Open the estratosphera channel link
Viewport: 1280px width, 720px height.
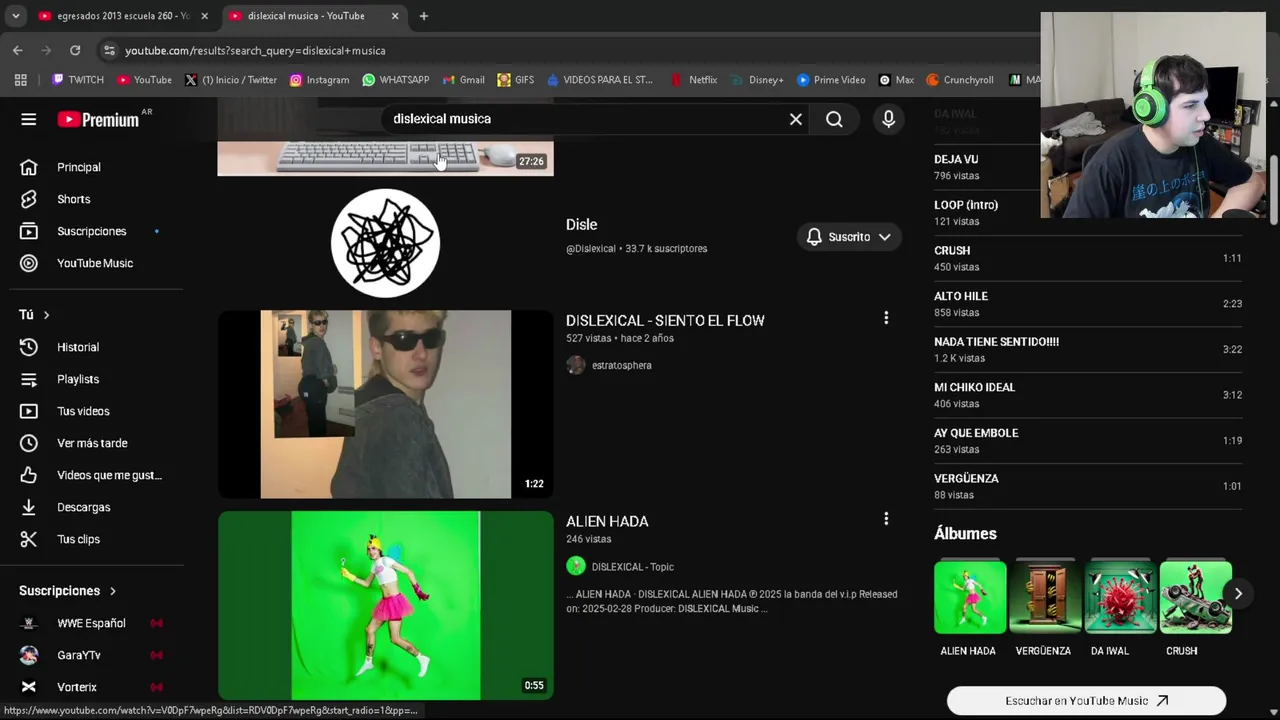pyautogui.click(x=621, y=365)
